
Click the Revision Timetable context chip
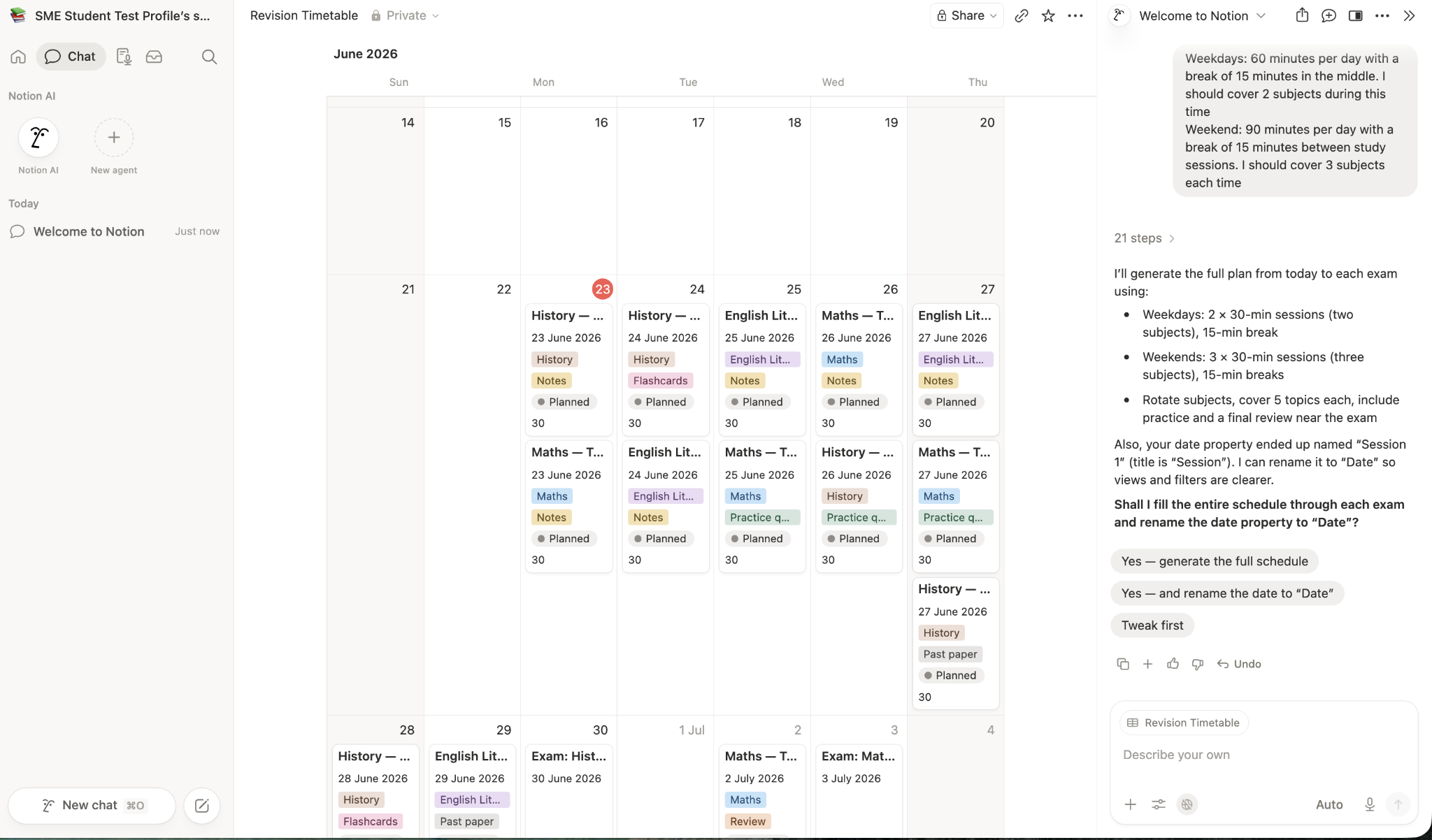pos(1184,723)
